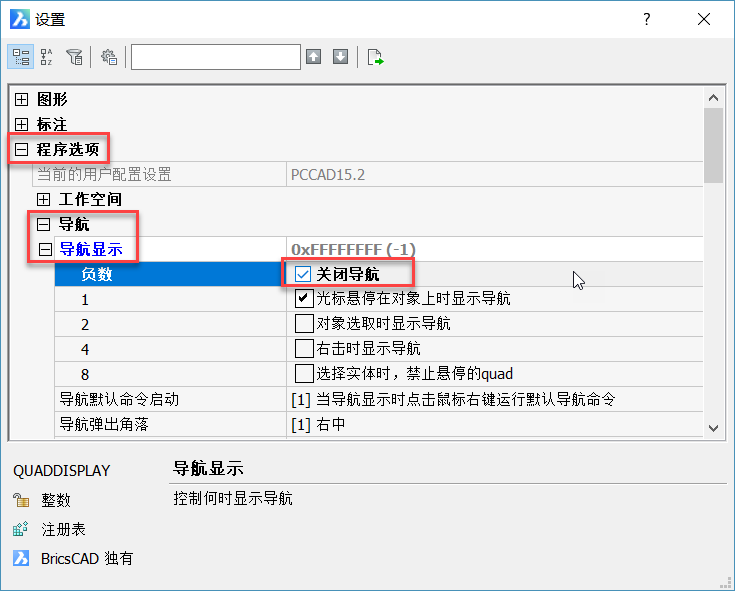Click the export settings icon

(375, 57)
